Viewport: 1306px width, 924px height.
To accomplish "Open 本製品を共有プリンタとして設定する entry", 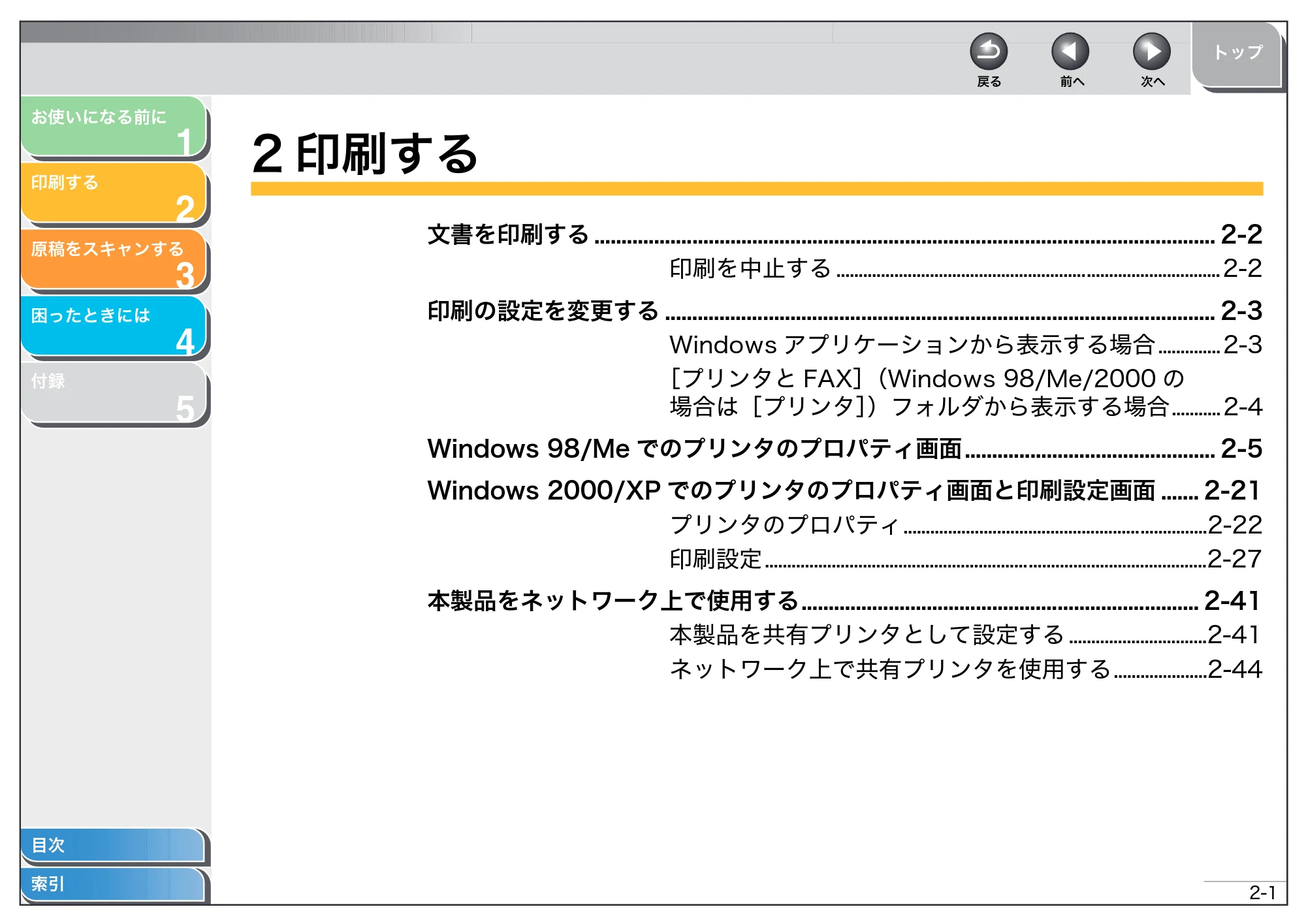I will [965, 635].
